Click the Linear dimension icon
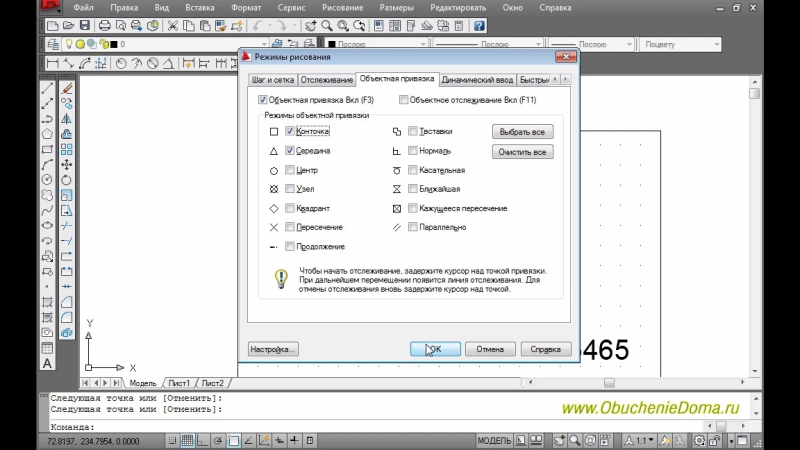 coord(52,63)
